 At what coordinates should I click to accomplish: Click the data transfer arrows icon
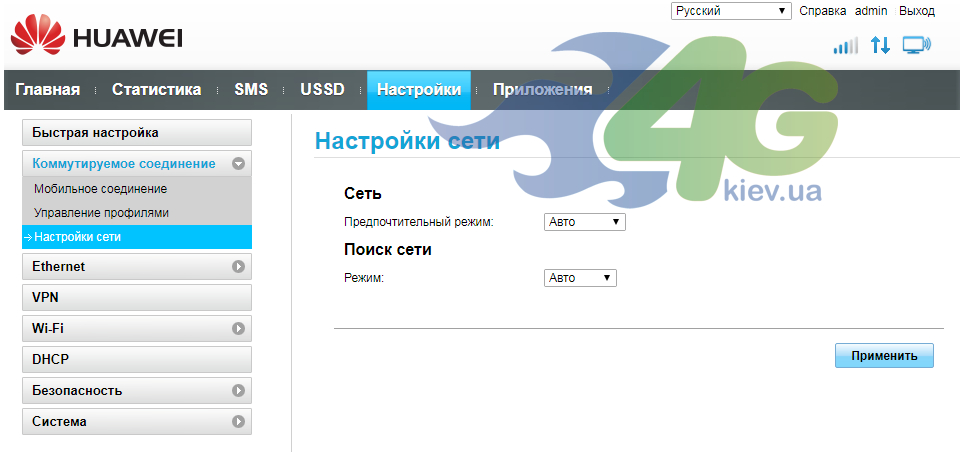coord(880,45)
